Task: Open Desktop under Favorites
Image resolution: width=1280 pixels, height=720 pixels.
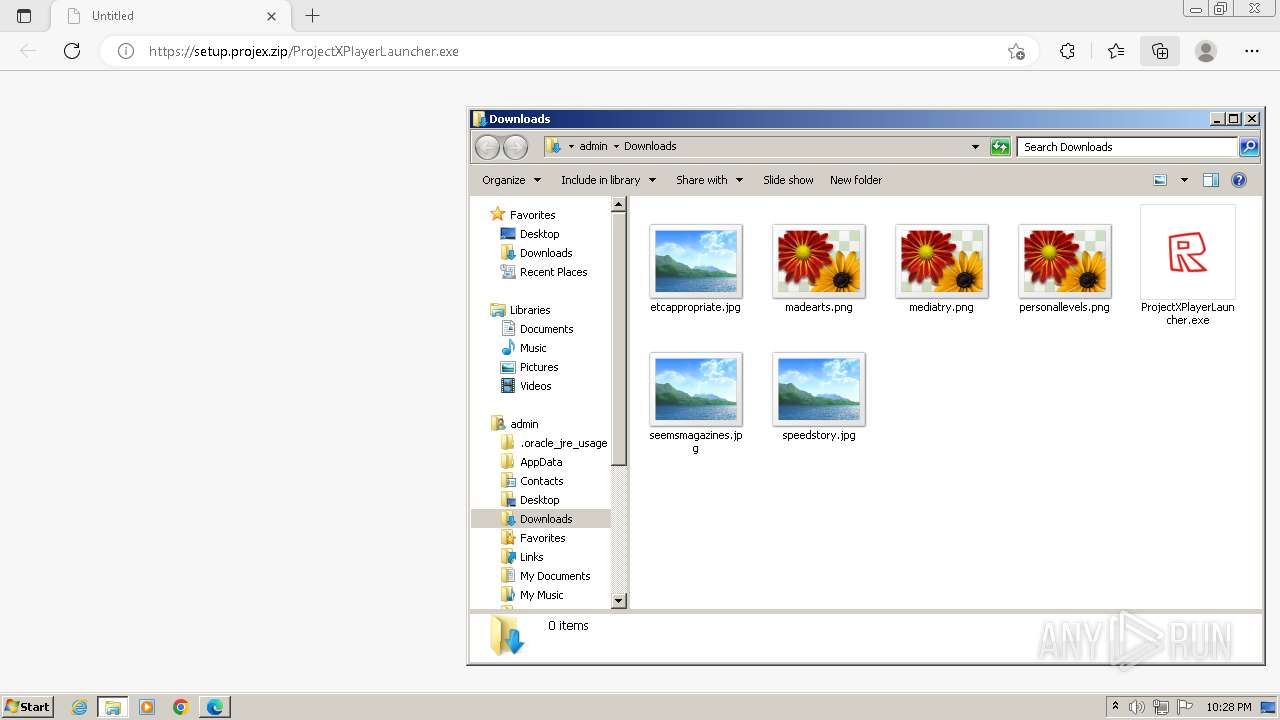Action: 539,234
